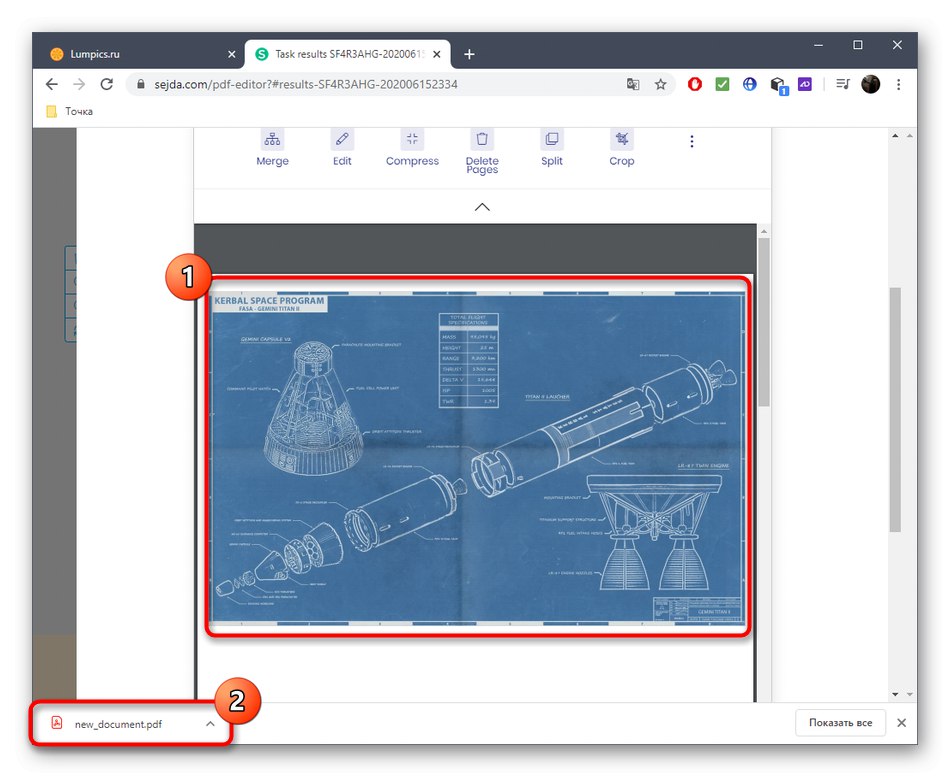Select the Merge tool

pyautogui.click(x=272, y=148)
